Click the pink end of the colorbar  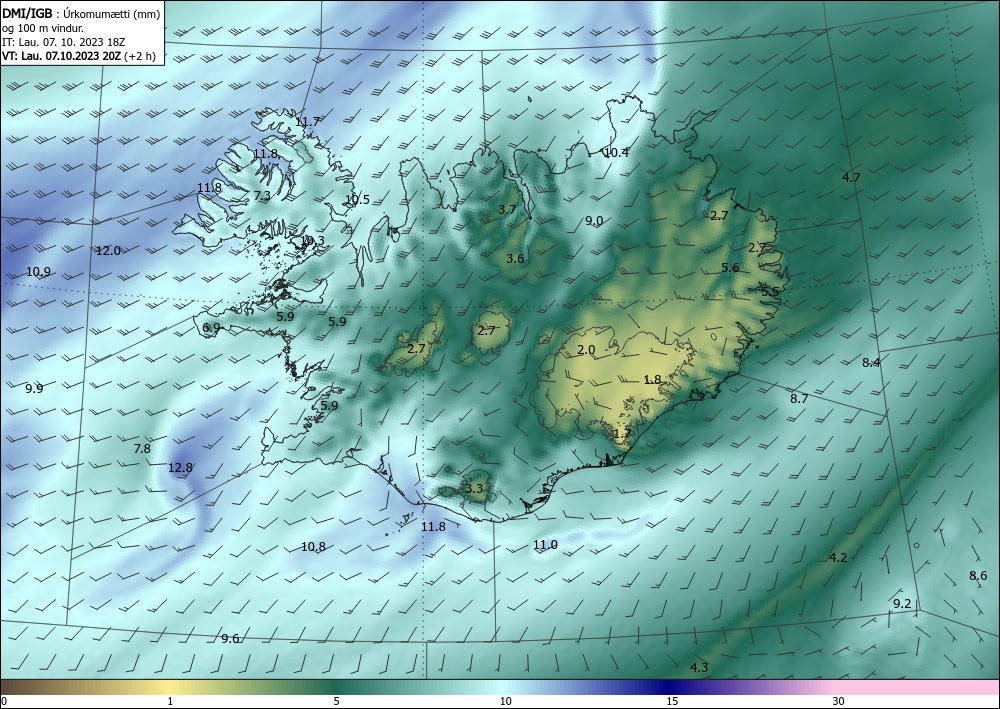(918, 687)
